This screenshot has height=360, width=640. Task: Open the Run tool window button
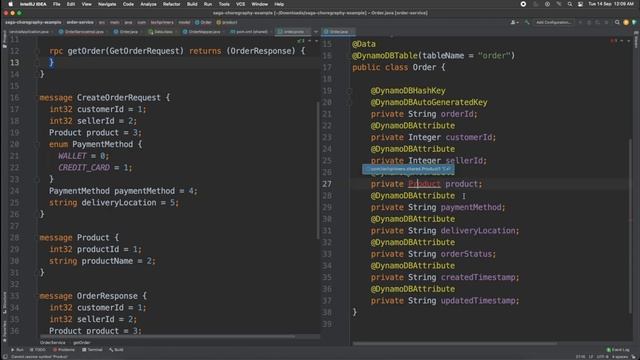pos(17,350)
